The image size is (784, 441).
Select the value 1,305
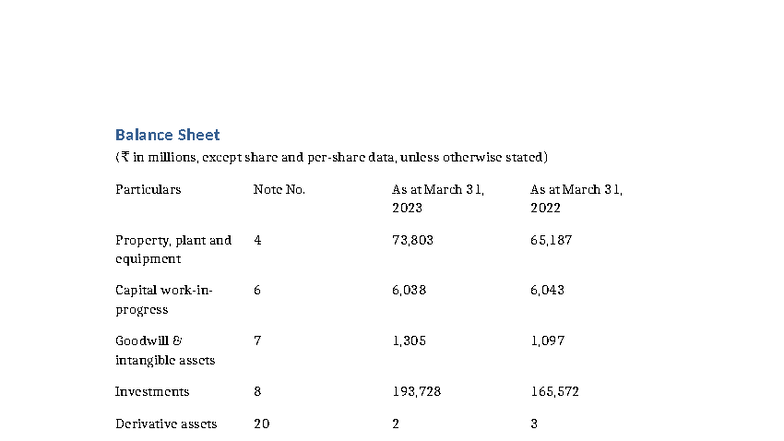click(409, 340)
